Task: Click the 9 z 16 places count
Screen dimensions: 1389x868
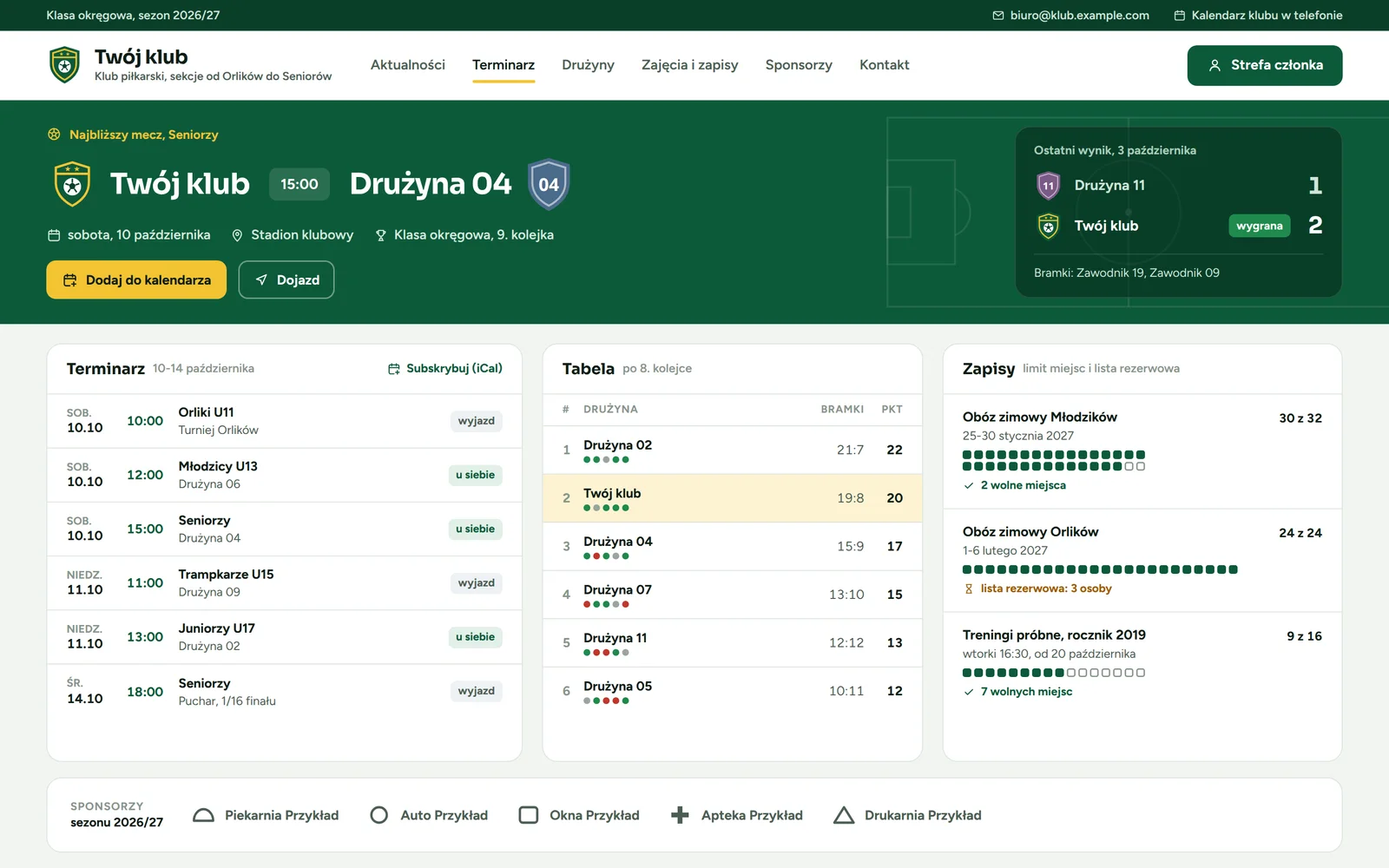Action: pos(1305,636)
